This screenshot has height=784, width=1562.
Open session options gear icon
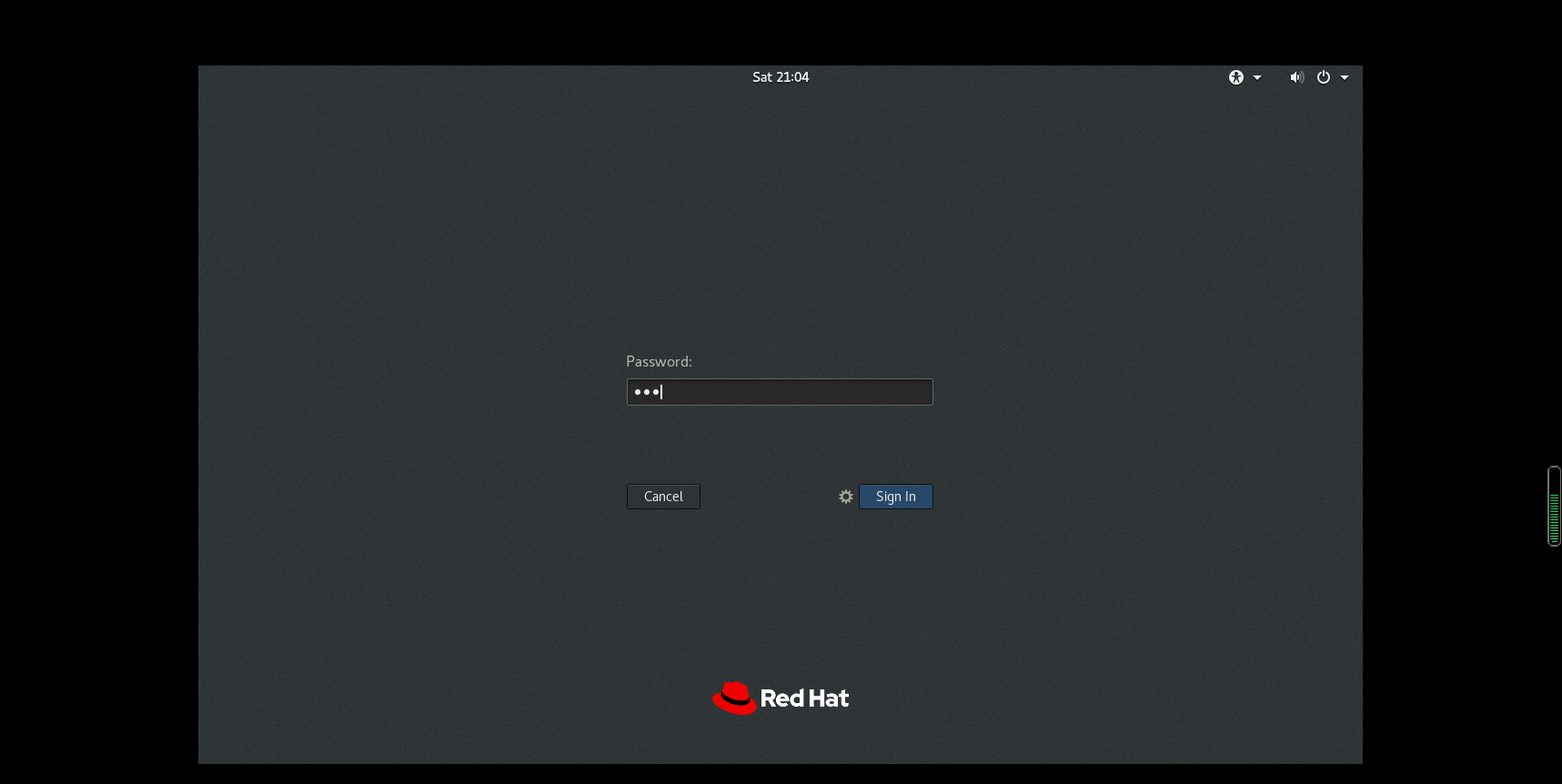coord(846,497)
